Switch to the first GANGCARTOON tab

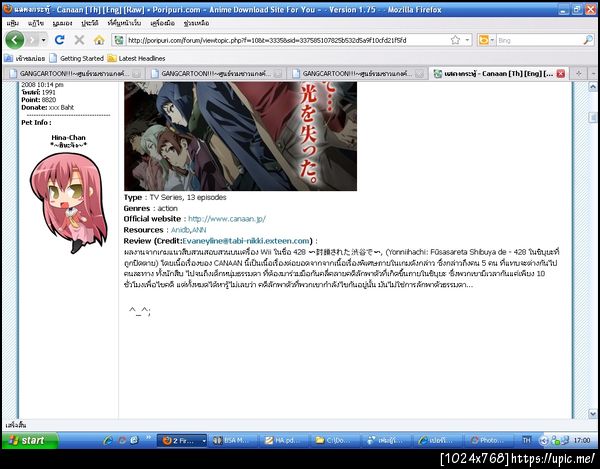pyautogui.click(x=73, y=73)
